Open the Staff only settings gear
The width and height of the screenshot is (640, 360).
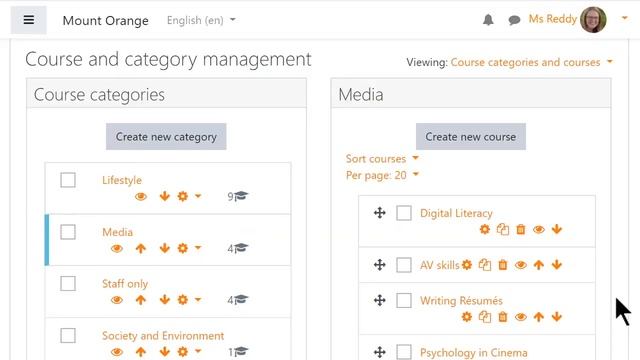[183, 300]
